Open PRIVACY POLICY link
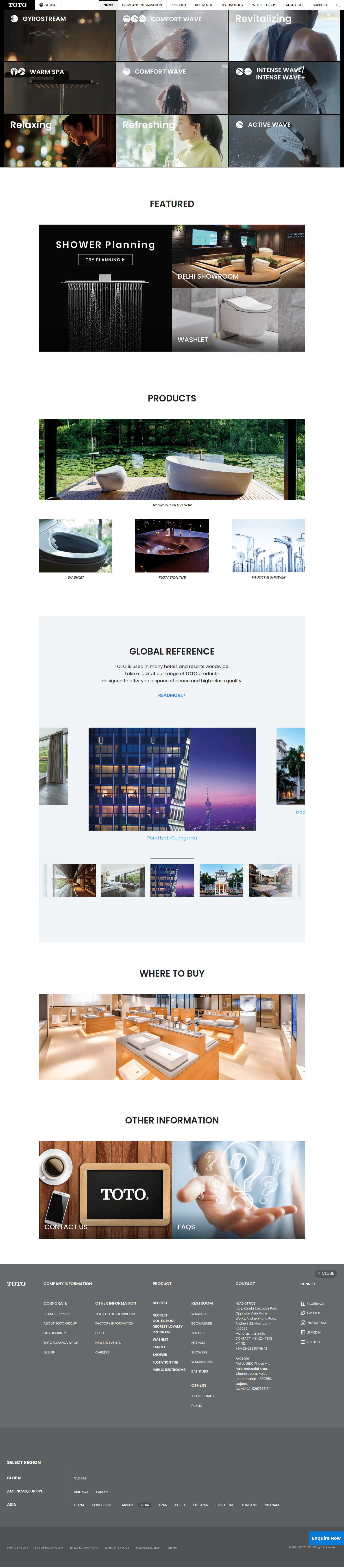The width and height of the screenshot is (344, 1568). [x=18, y=1547]
